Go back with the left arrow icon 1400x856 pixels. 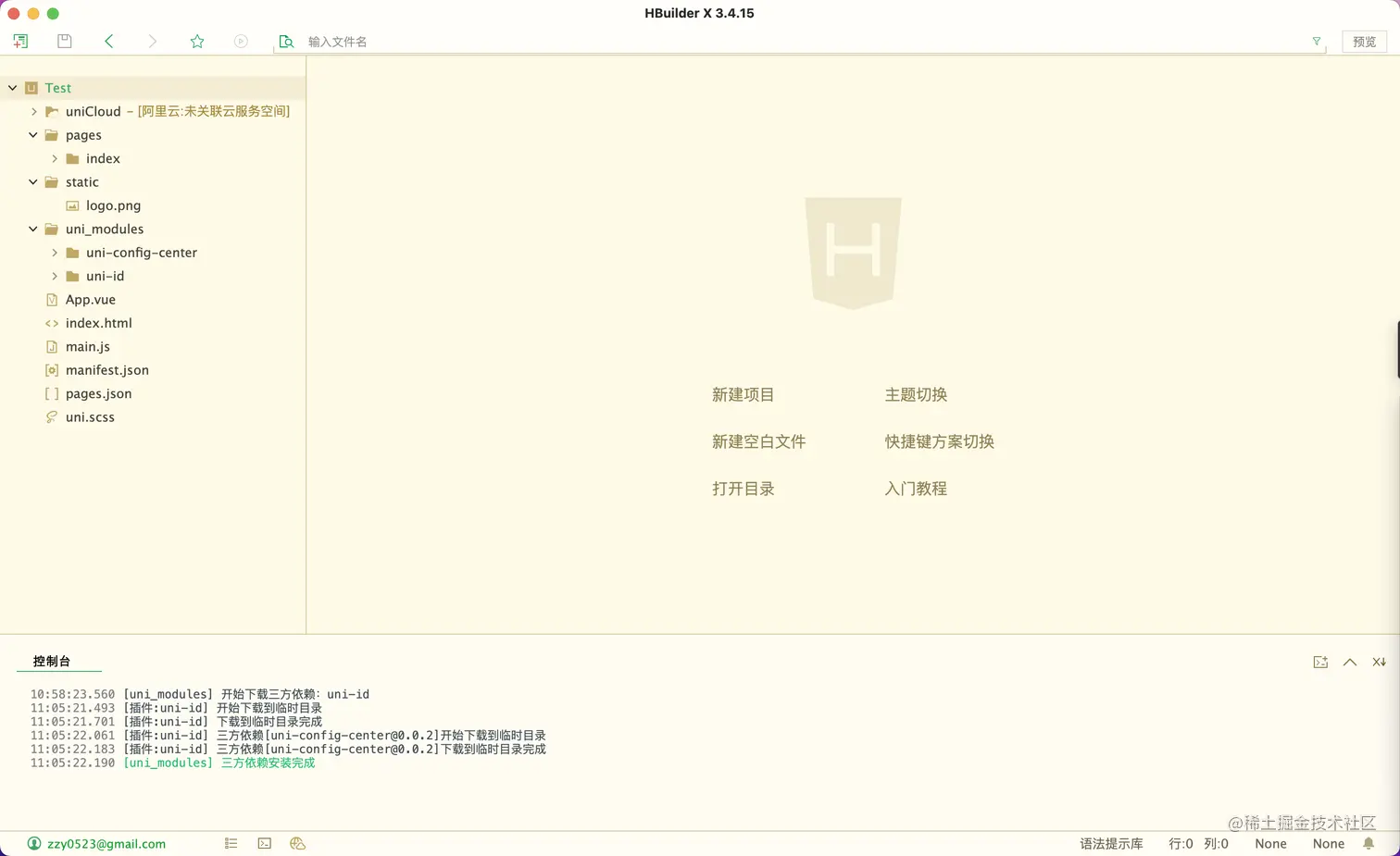(108, 41)
